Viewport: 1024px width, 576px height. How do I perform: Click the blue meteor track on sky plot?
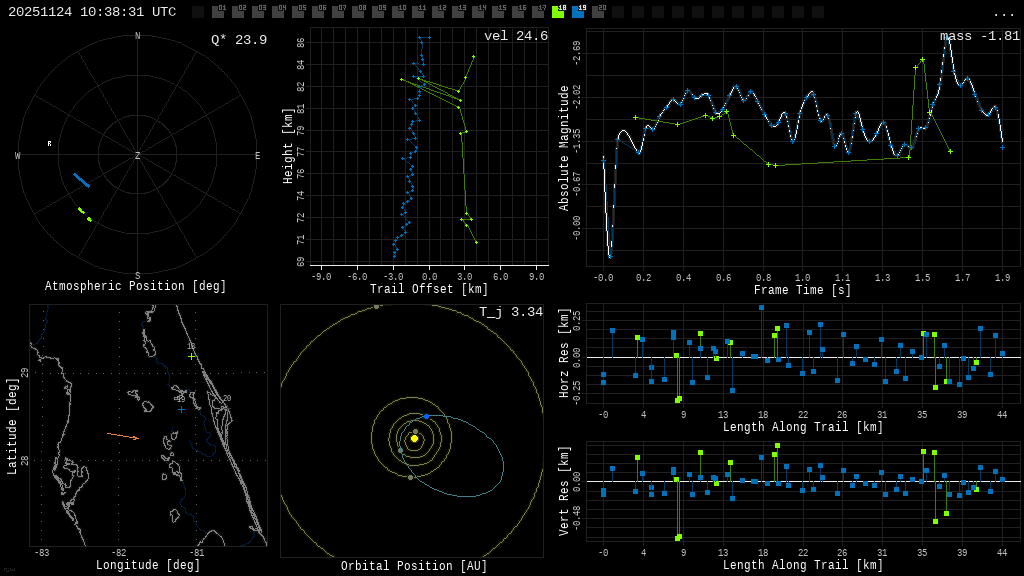[x=81, y=180]
